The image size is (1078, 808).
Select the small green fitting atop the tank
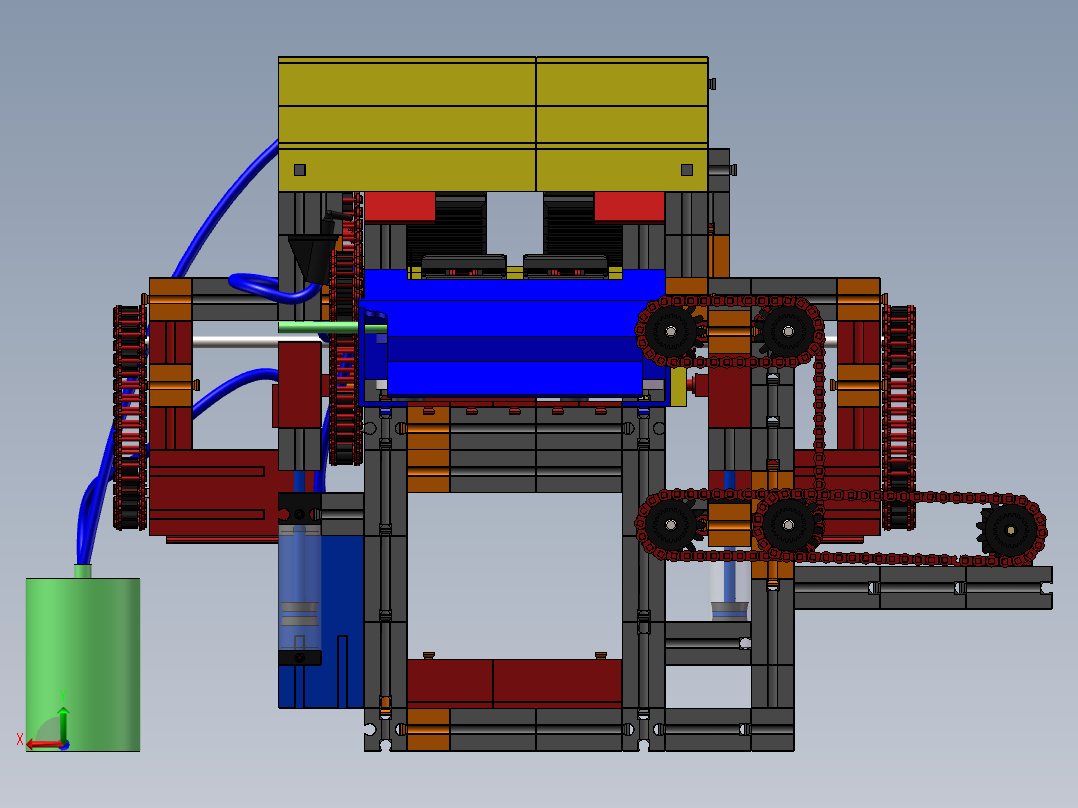pos(82,571)
